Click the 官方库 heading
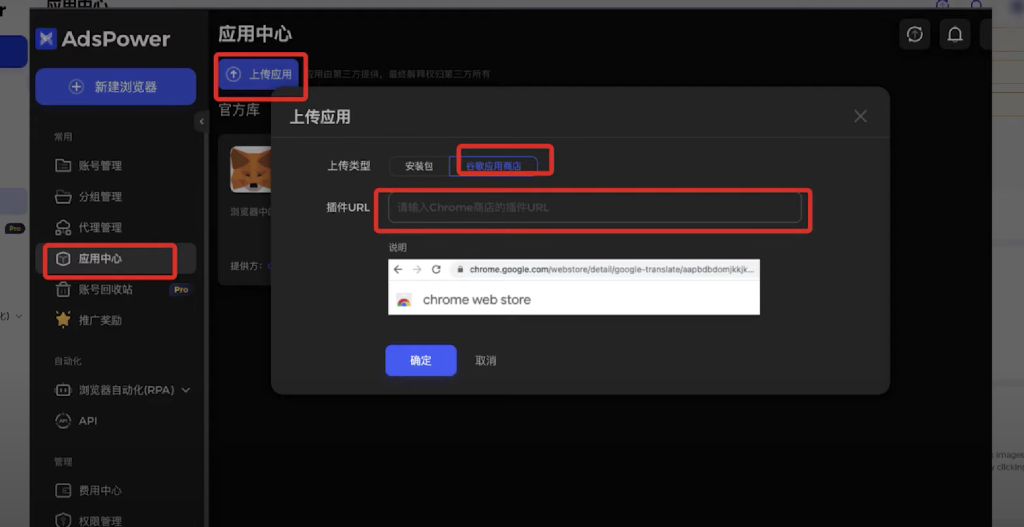 pos(239,110)
